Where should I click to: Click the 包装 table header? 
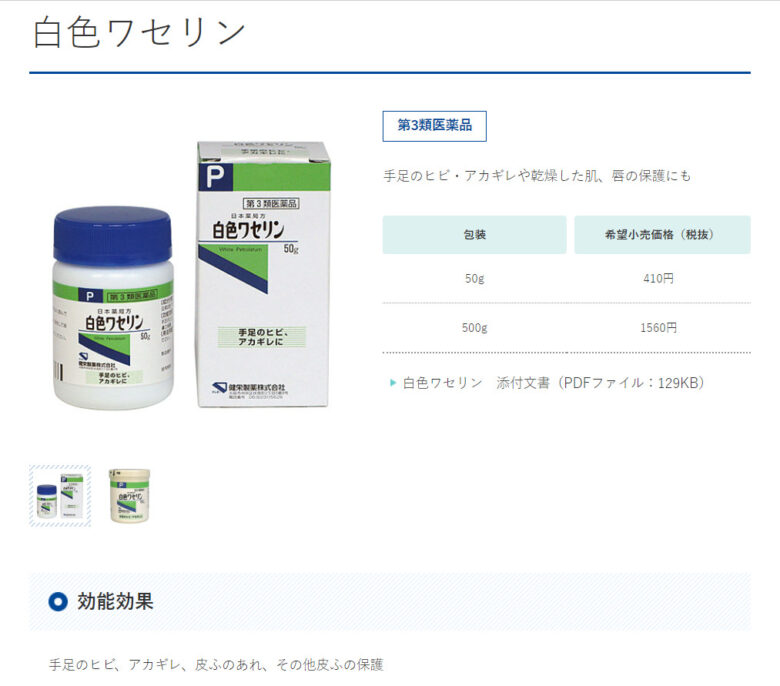[474, 235]
